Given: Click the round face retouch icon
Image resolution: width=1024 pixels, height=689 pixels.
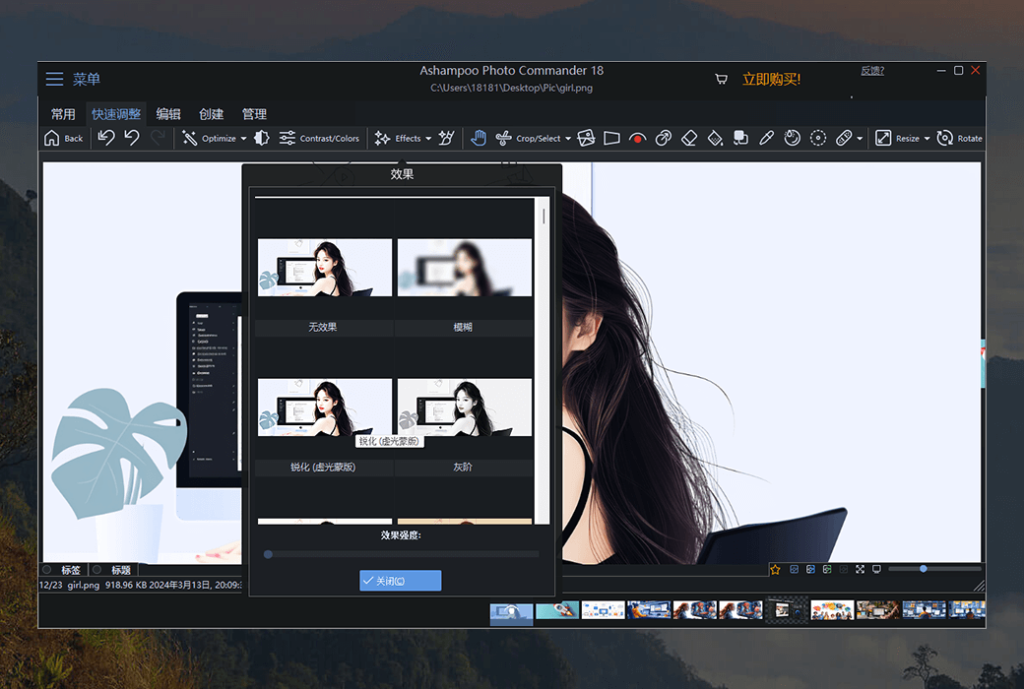Looking at the screenshot, I should [792, 138].
